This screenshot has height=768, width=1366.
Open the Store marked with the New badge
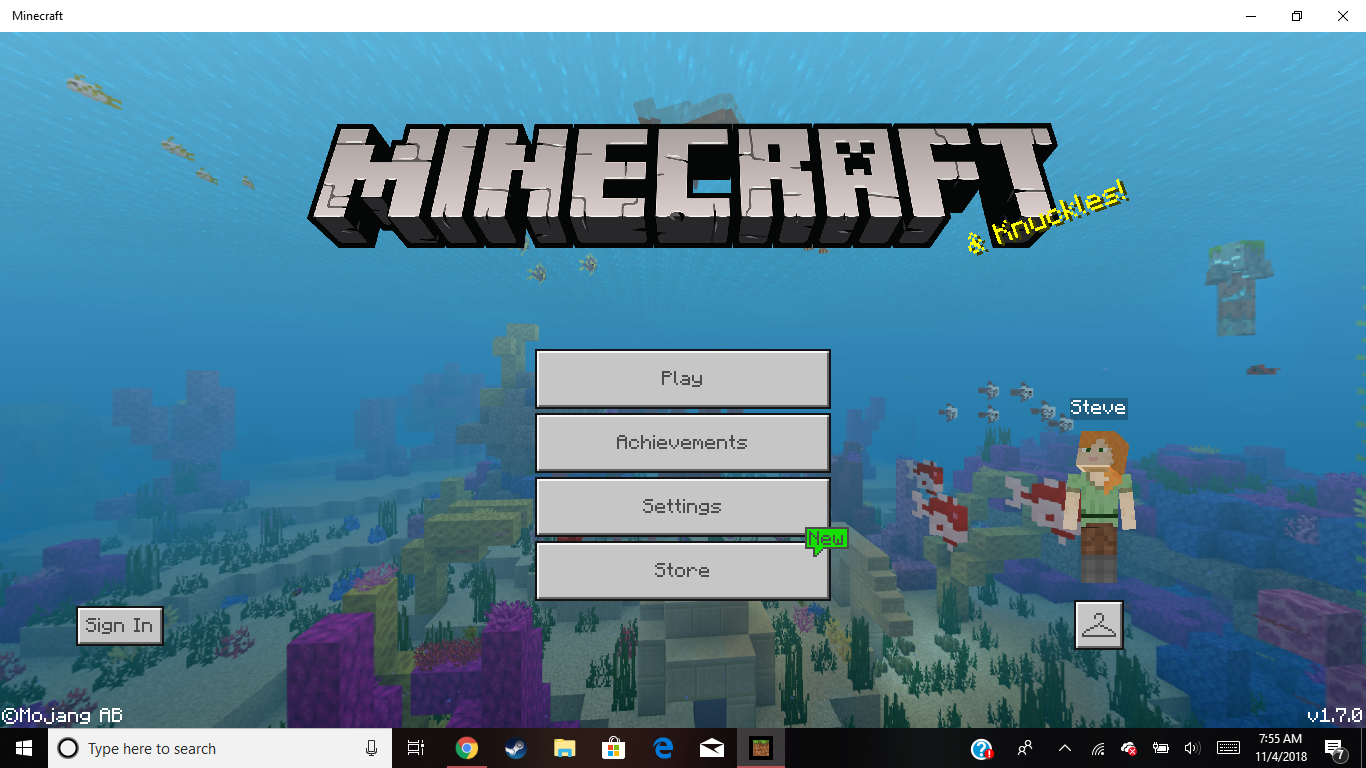click(683, 570)
